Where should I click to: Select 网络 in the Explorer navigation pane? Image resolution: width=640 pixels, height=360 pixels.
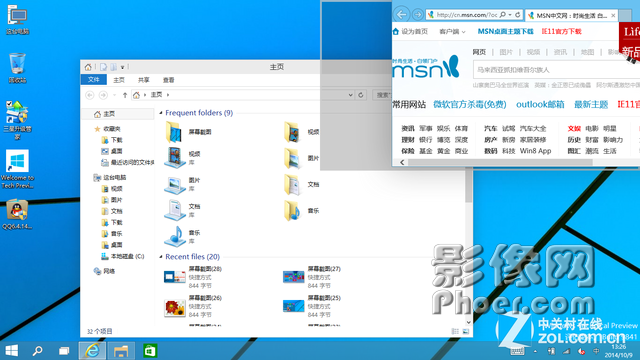104,271
